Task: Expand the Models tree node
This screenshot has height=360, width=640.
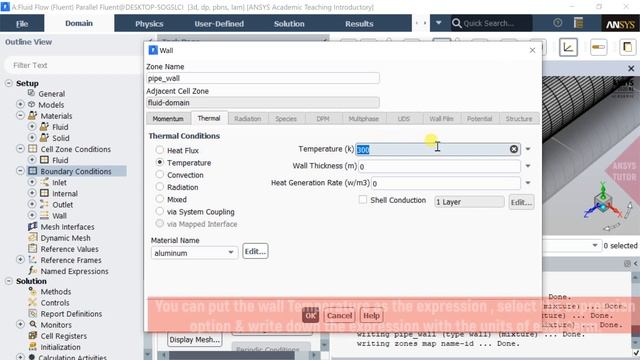Action: tap(20, 104)
